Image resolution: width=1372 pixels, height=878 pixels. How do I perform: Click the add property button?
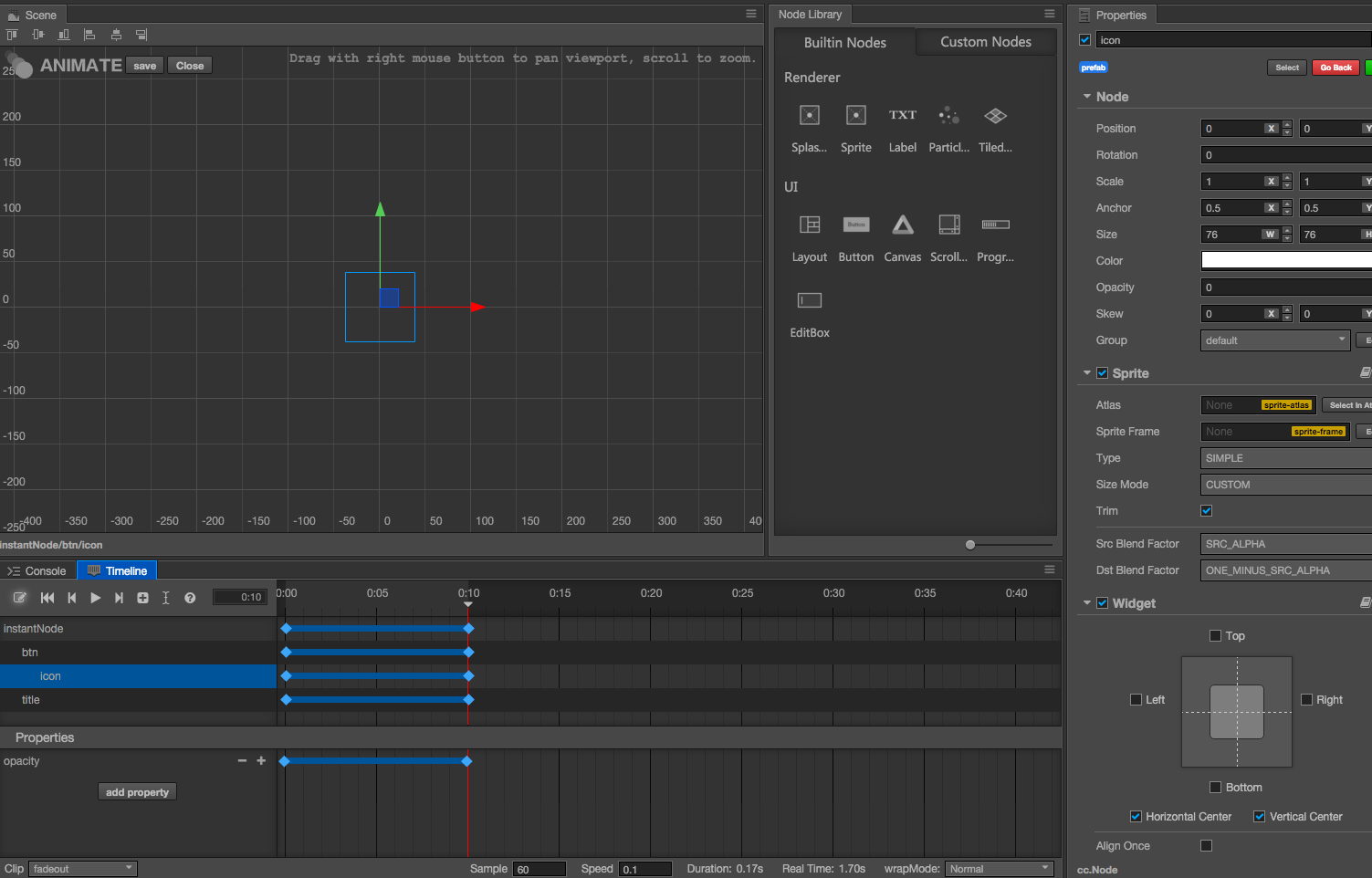[x=137, y=792]
